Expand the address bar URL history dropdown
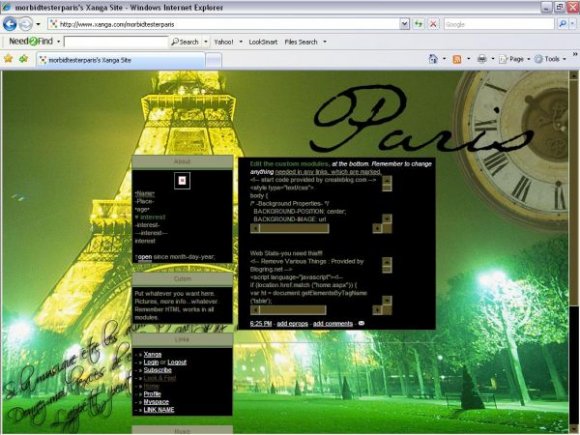This screenshot has width=580, height=435. tap(405, 24)
